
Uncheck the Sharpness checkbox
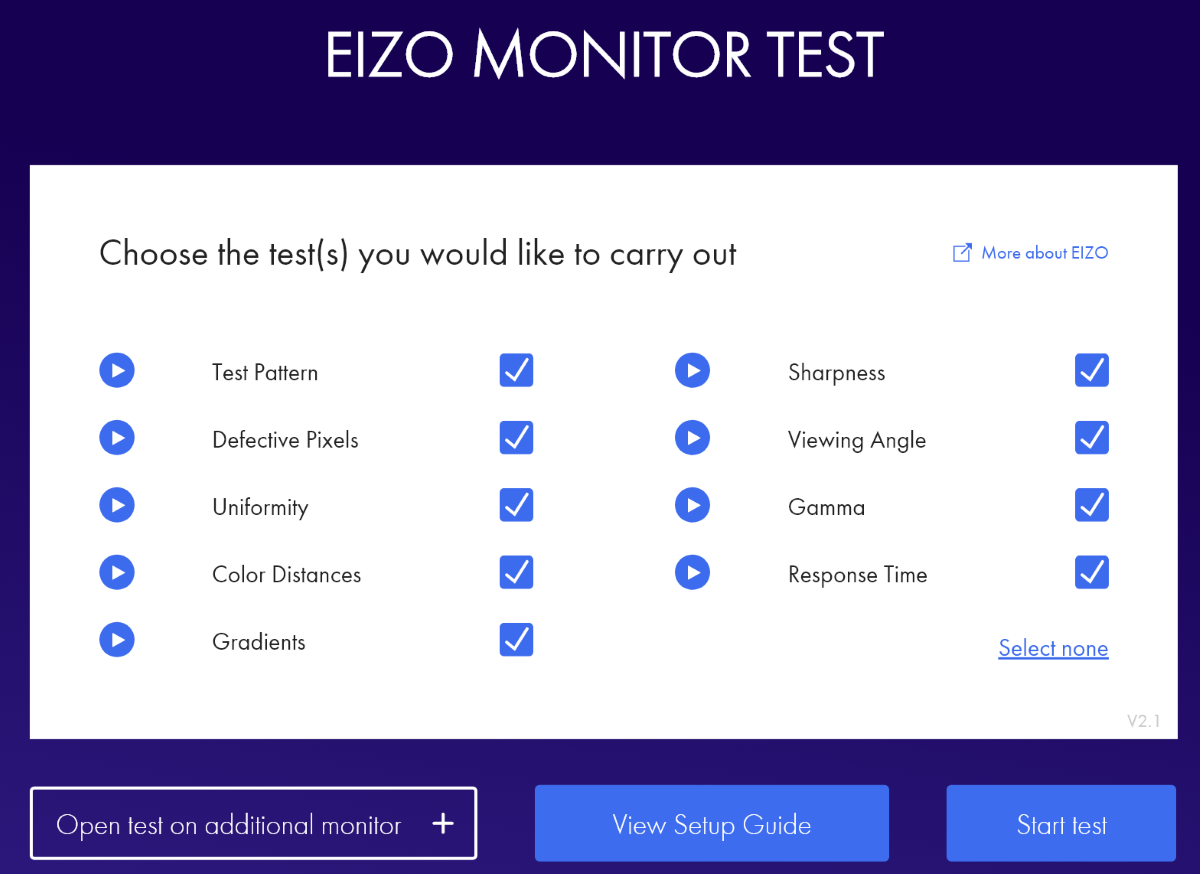1092,370
